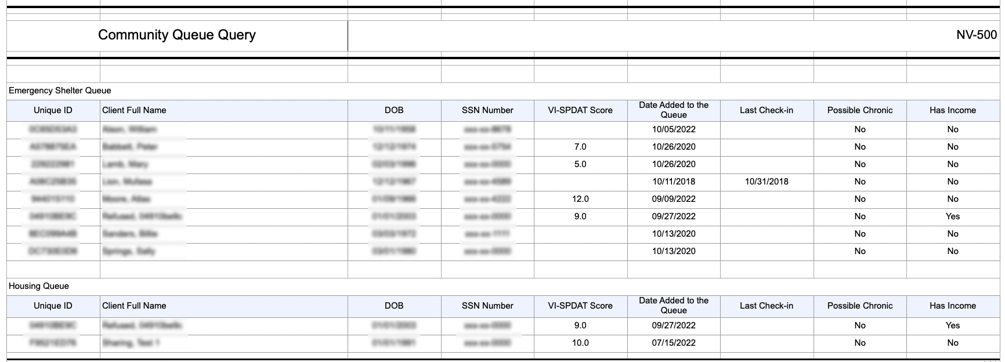Select score 9.0 in the Housing Queue table
This screenshot has height=362, width=1005.
coord(580,325)
